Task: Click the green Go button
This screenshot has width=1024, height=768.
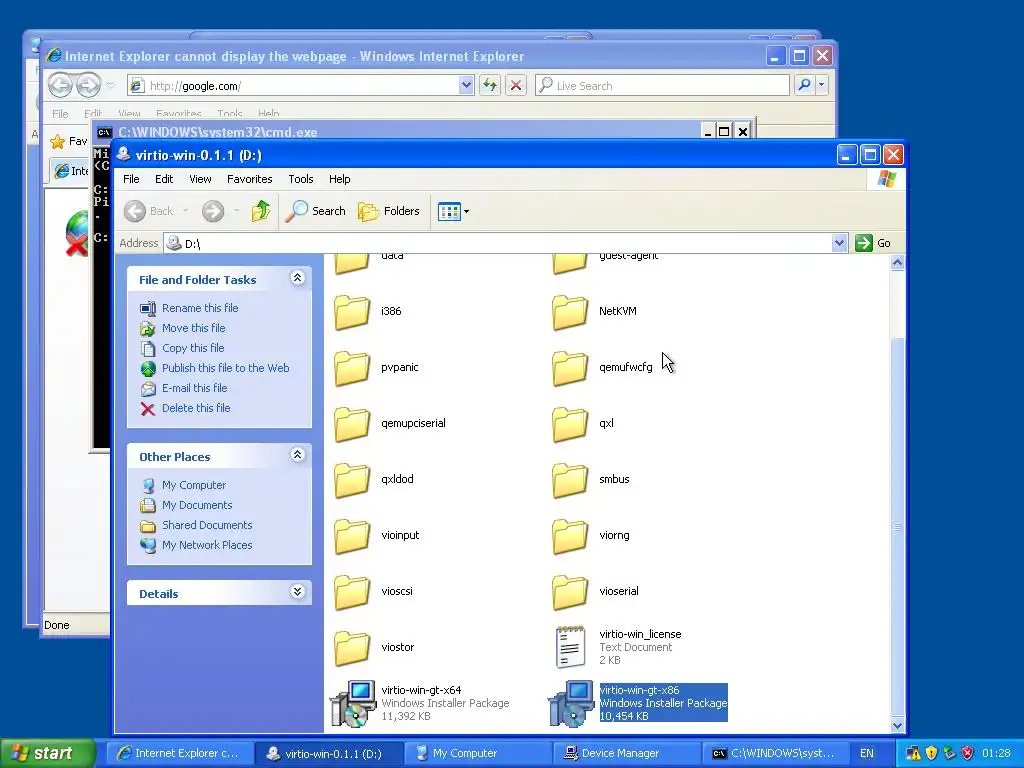Action: tap(873, 243)
